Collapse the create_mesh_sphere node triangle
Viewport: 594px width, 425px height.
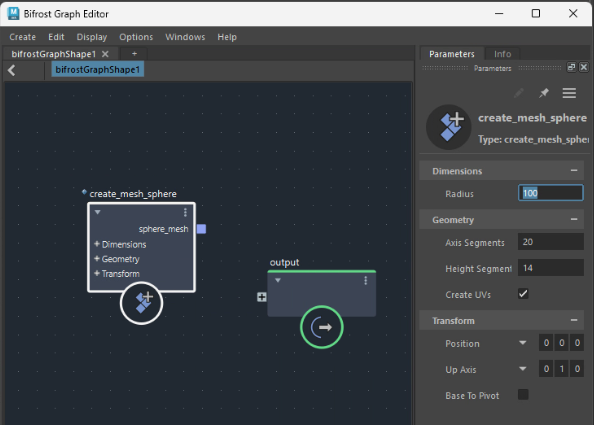[98, 212]
